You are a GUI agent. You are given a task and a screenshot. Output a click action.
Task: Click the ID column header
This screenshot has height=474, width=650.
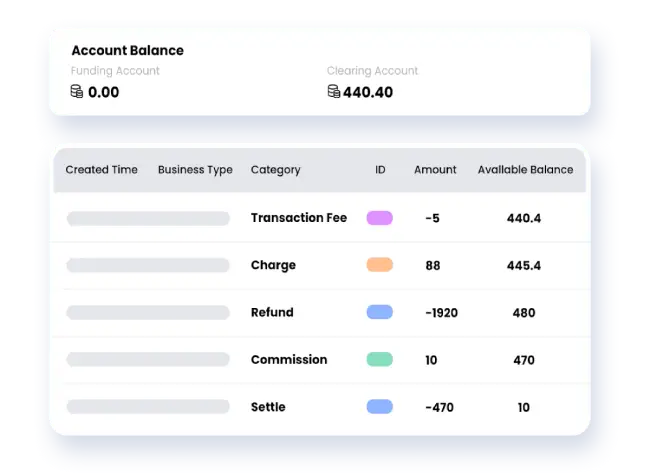point(380,170)
